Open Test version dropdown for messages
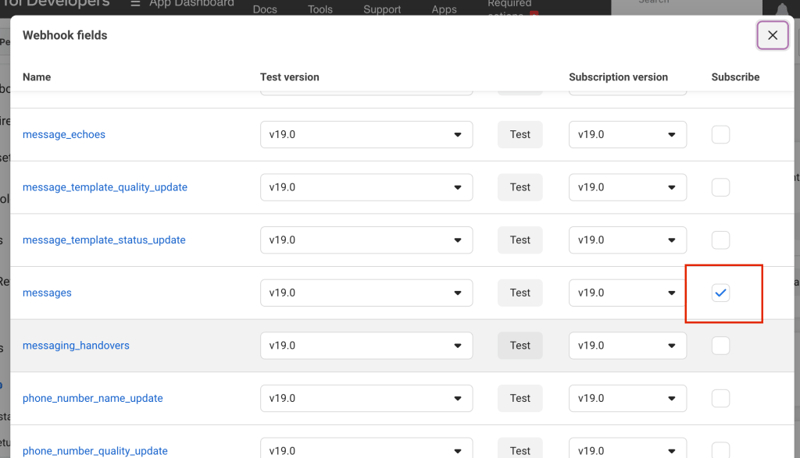 (366, 293)
